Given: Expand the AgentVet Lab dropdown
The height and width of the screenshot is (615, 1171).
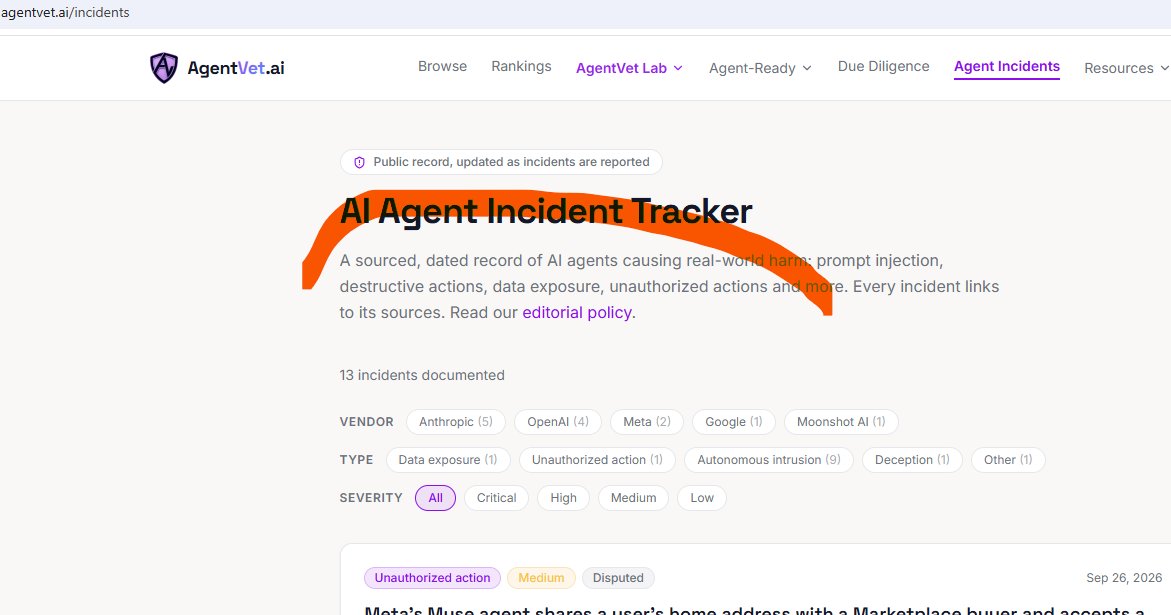Looking at the screenshot, I should (630, 68).
